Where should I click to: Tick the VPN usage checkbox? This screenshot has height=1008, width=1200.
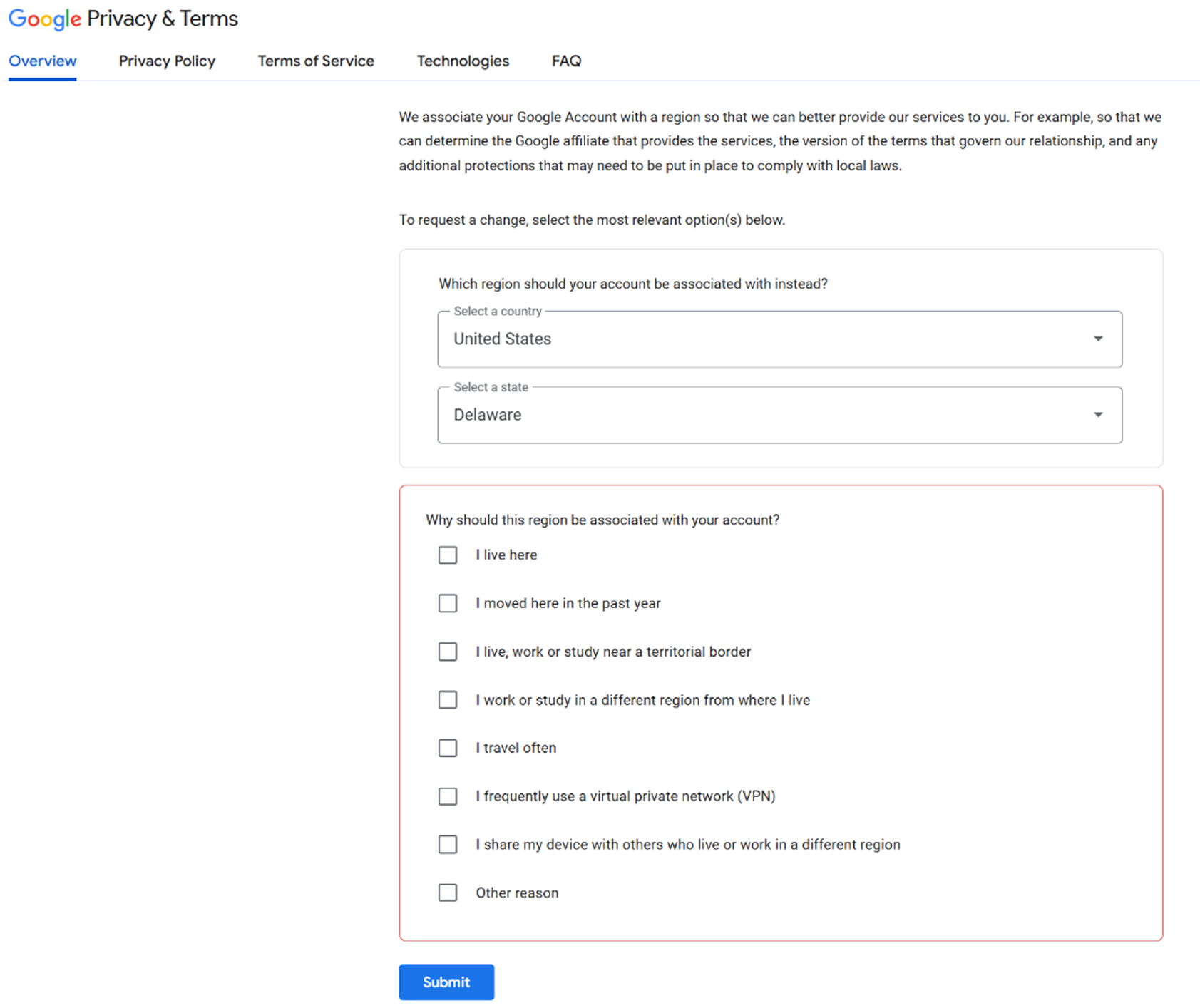point(448,796)
